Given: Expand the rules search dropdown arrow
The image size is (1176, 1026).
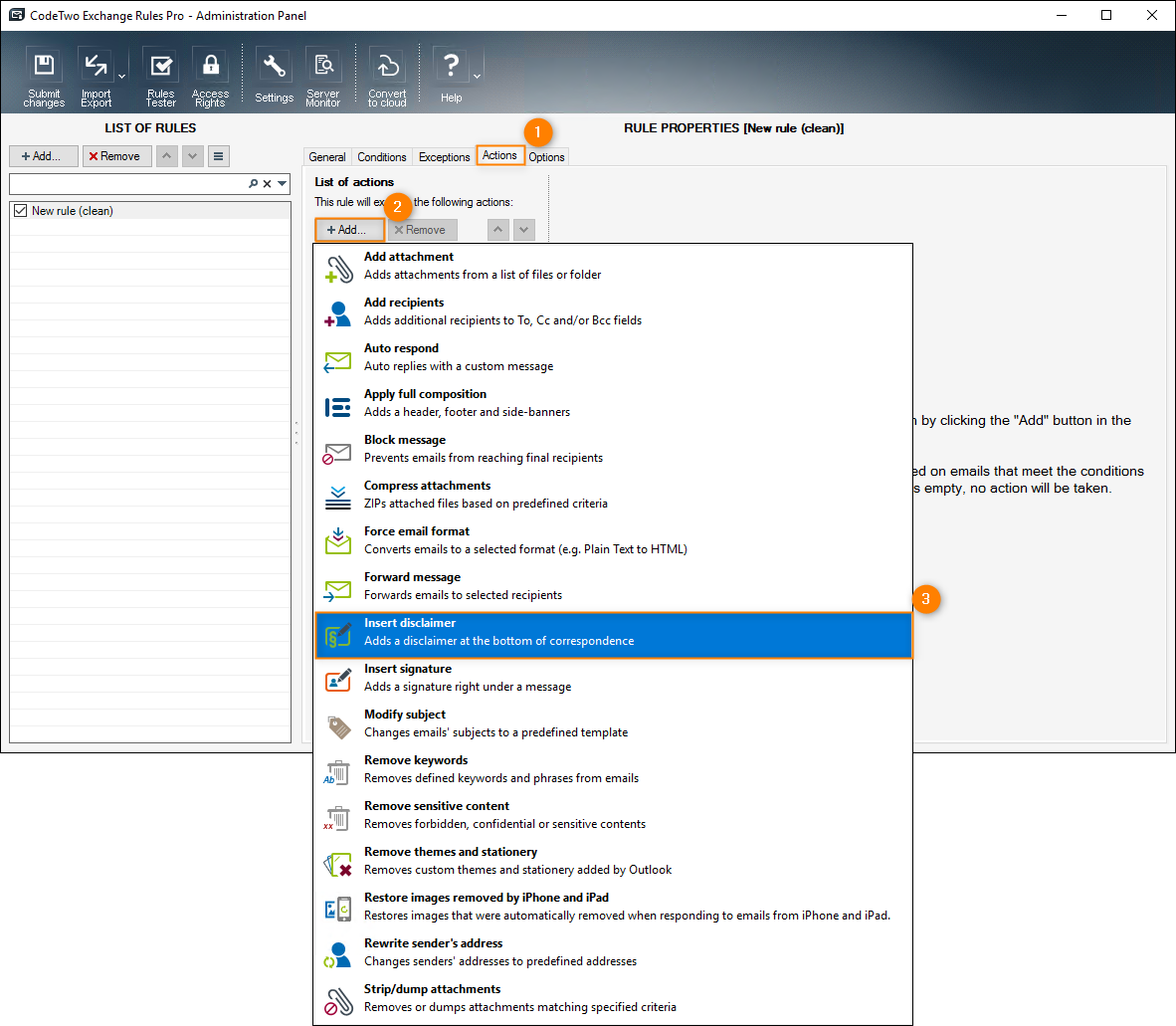Looking at the screenshot, I should (x=282, y=184).
